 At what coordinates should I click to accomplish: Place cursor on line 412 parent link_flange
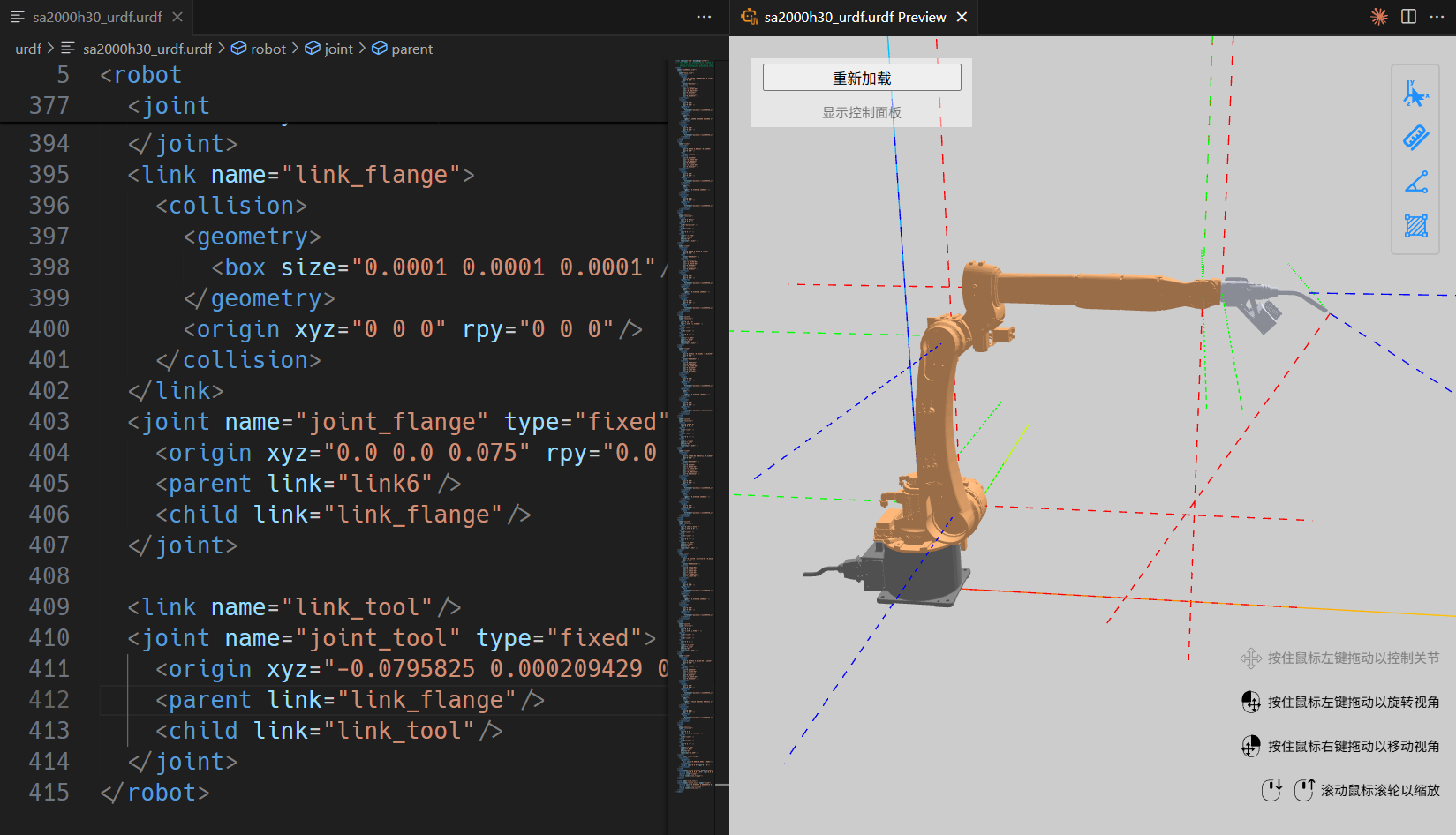(353, 700)
